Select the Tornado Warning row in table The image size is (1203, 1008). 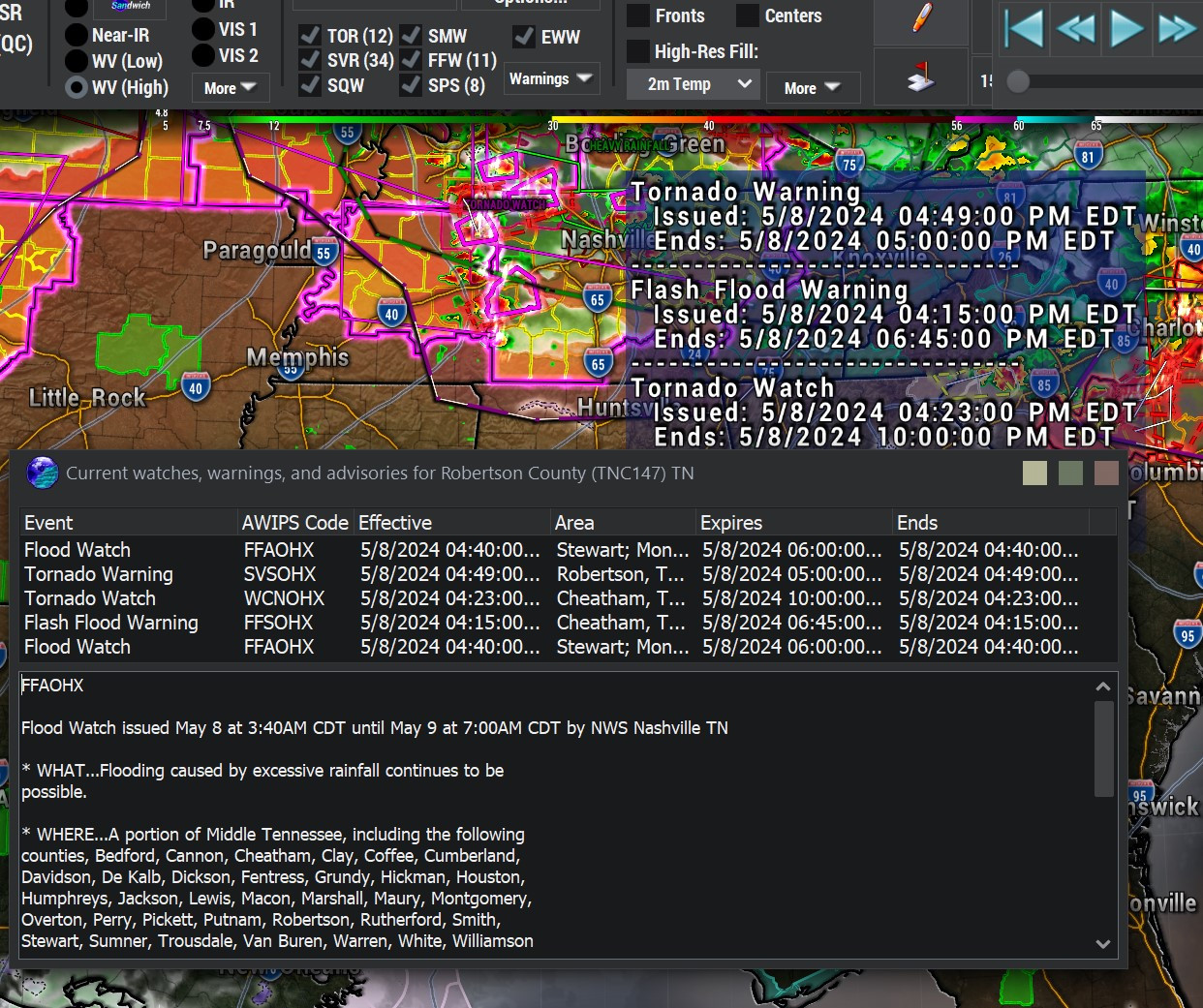[99, 574]
